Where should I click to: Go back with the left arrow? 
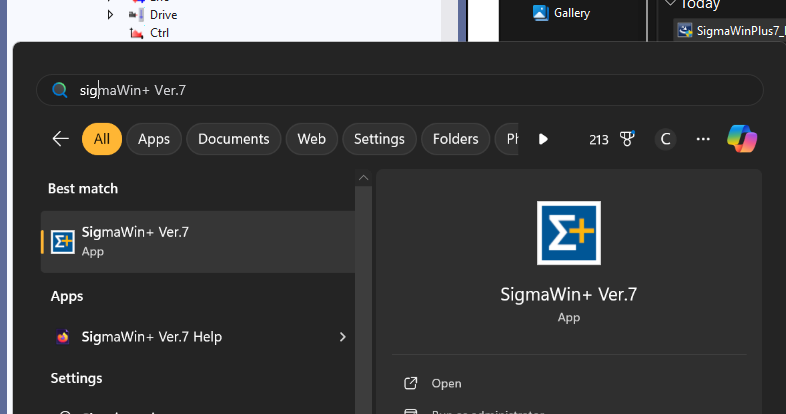tap(61, 139)
